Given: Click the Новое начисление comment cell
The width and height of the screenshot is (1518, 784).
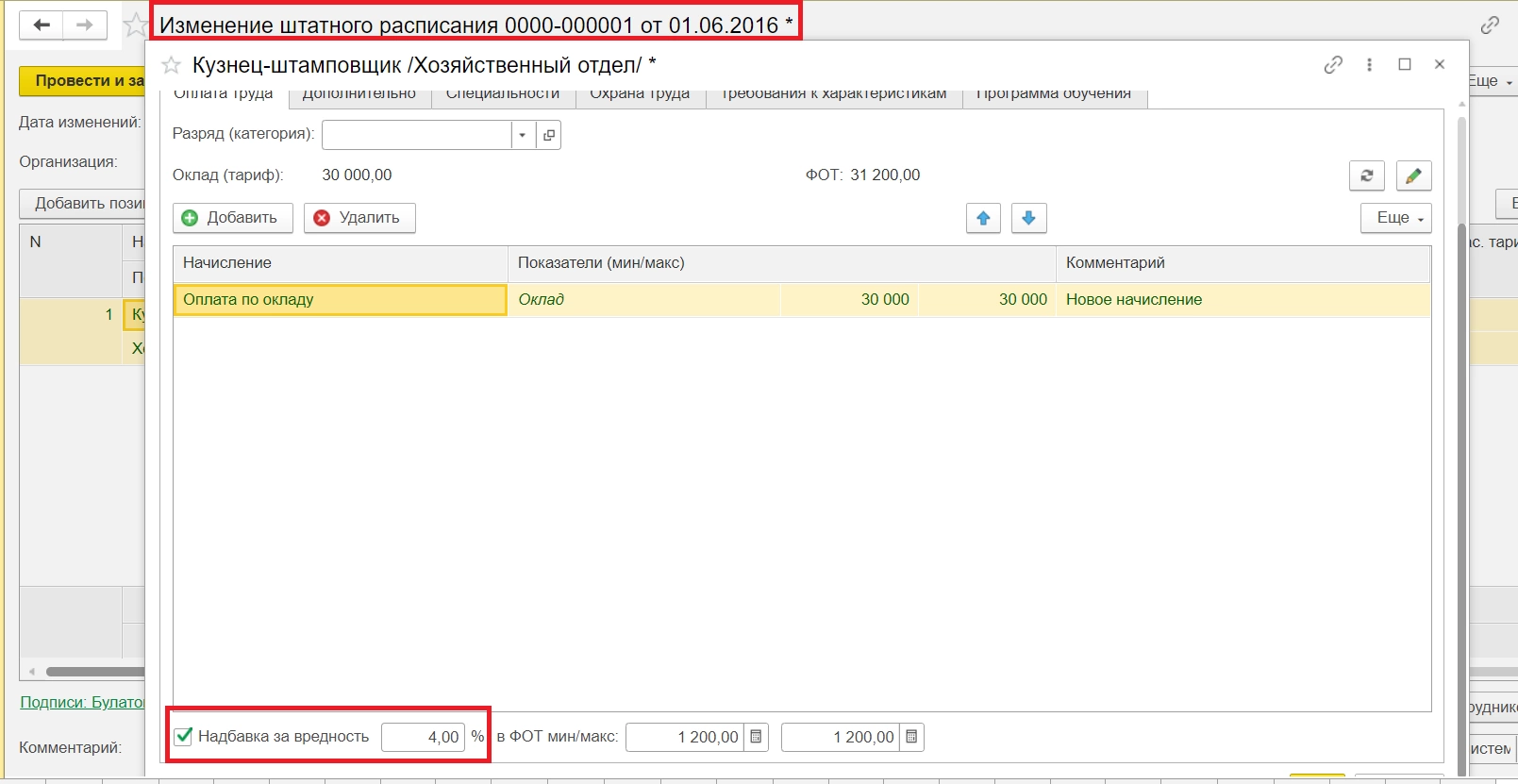Looking at the screenshot, I should click(x=1243, y=300).
